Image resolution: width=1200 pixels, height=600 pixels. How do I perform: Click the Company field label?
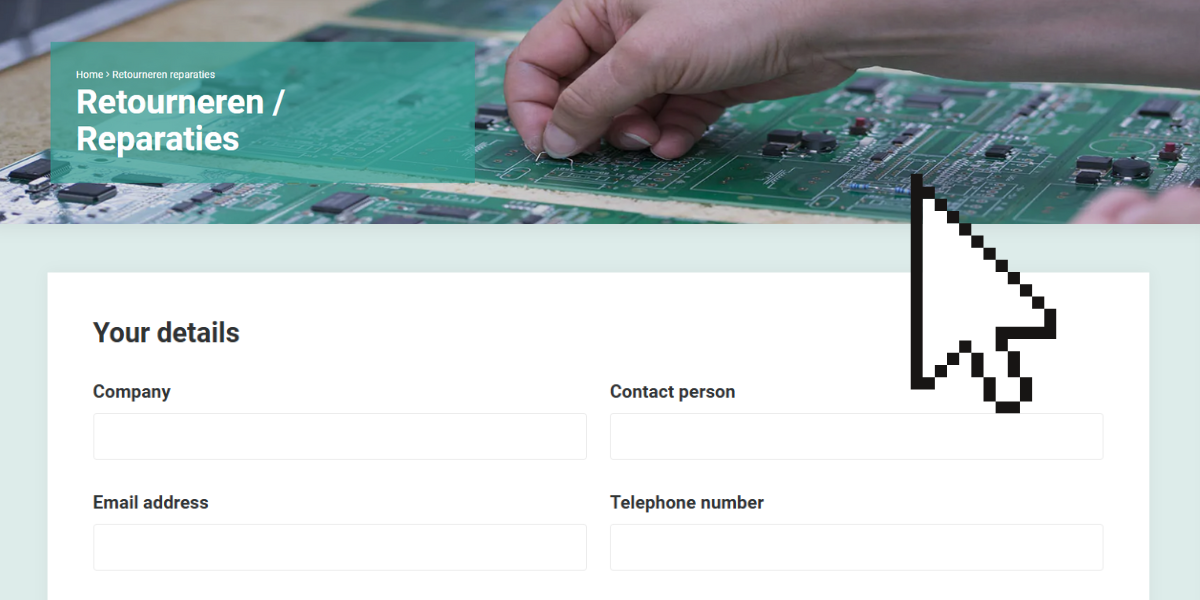point(132,392)
